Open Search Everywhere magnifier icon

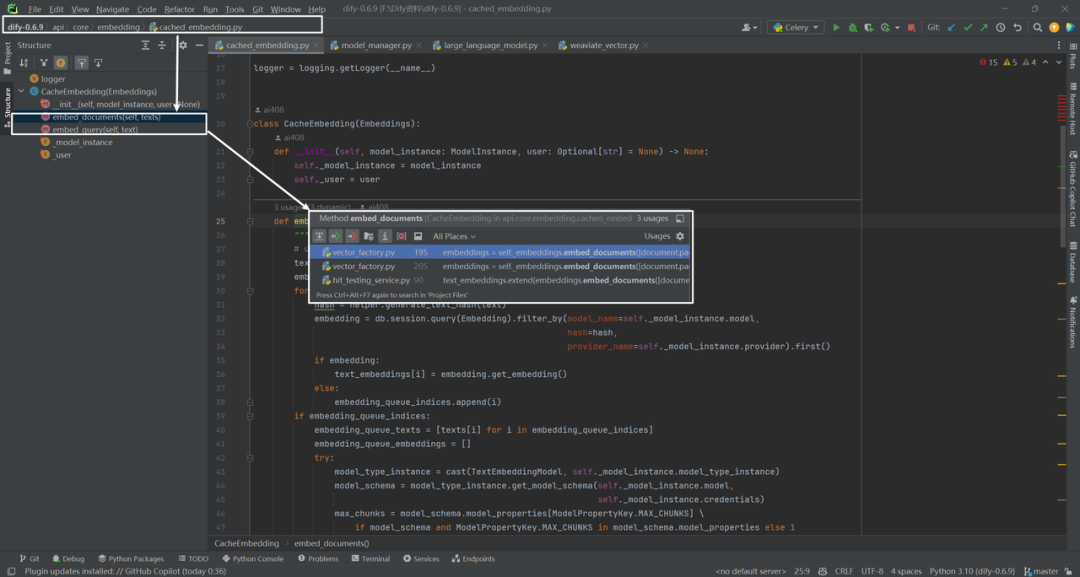click(x=1037, y=28)
